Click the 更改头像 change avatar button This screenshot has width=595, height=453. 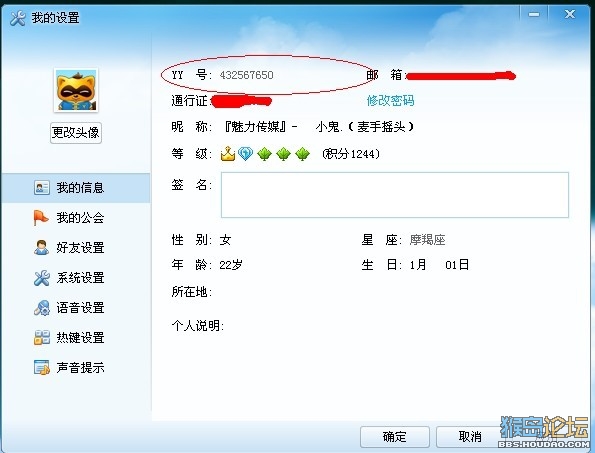(x=76, y=133)
